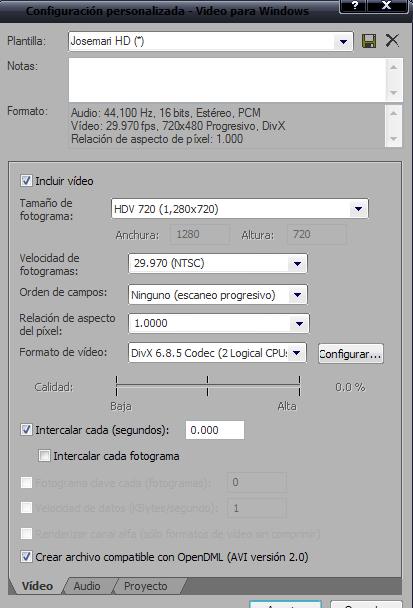Click the Notas scrollbar down arrow
The width and height of the screenshot is (413, 608).
click(x=394, y=93)
